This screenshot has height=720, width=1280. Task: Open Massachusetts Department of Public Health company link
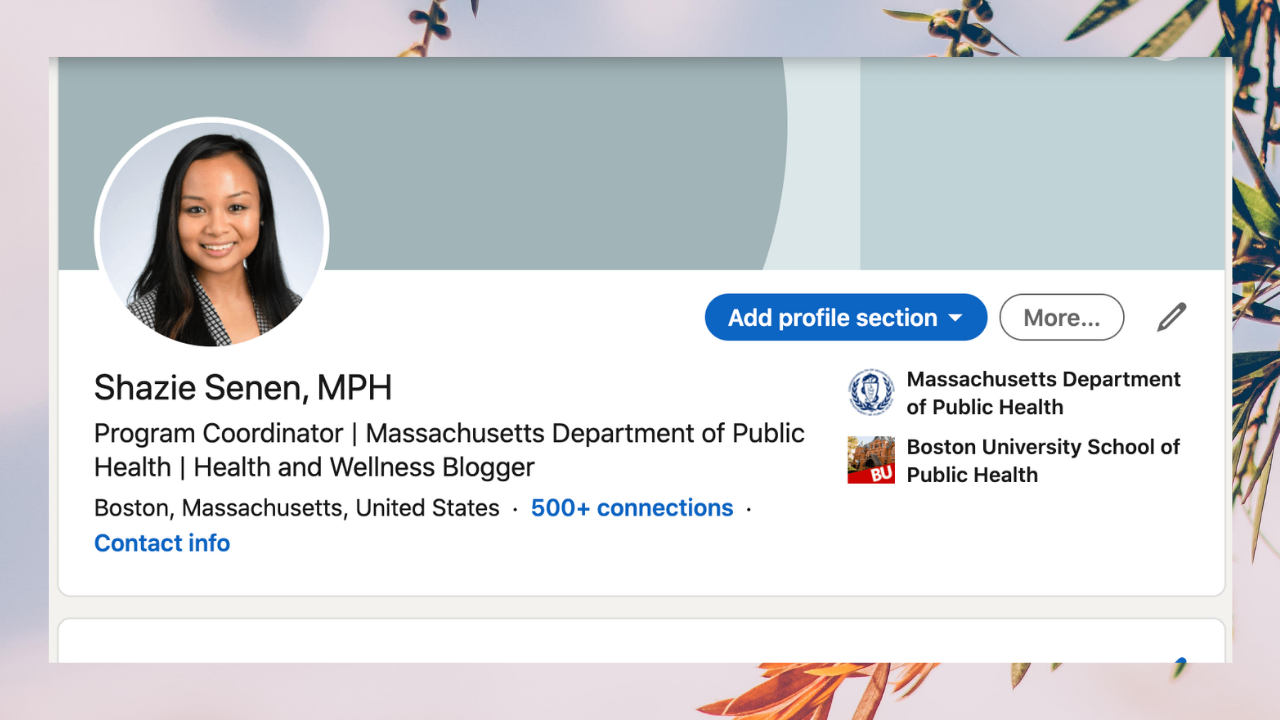pyautogui.click(x=1043, y=393)
